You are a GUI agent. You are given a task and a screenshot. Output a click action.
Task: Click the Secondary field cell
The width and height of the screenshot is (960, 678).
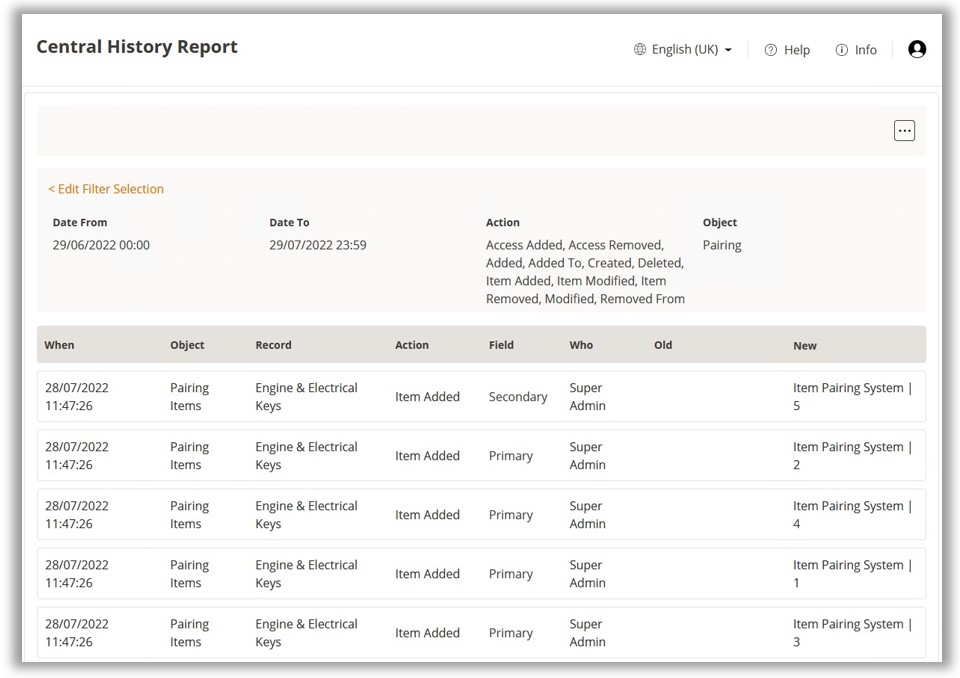[x=518, y=397]
